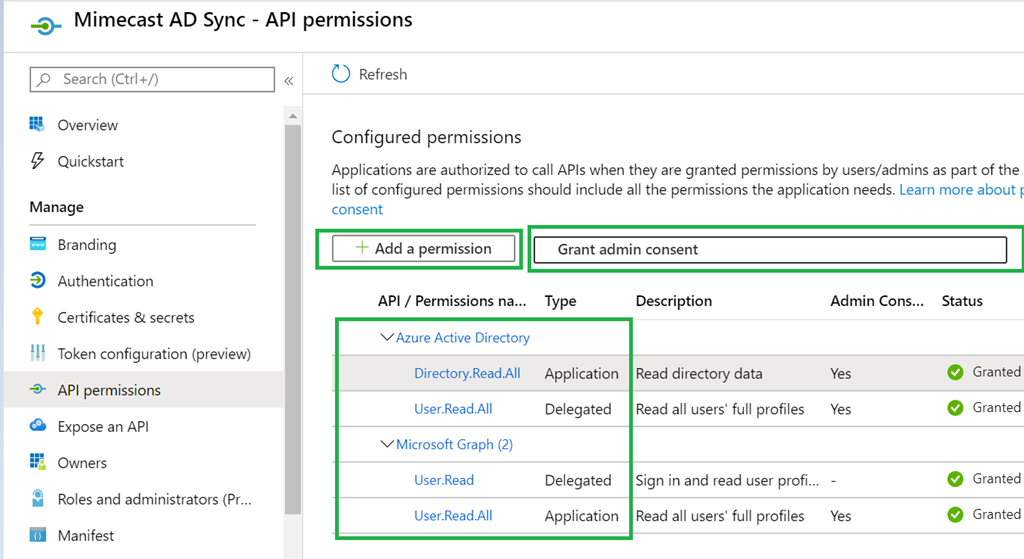Open the Directory.Read.All permission link
The image size is (1024, 559).
point(467,373)
